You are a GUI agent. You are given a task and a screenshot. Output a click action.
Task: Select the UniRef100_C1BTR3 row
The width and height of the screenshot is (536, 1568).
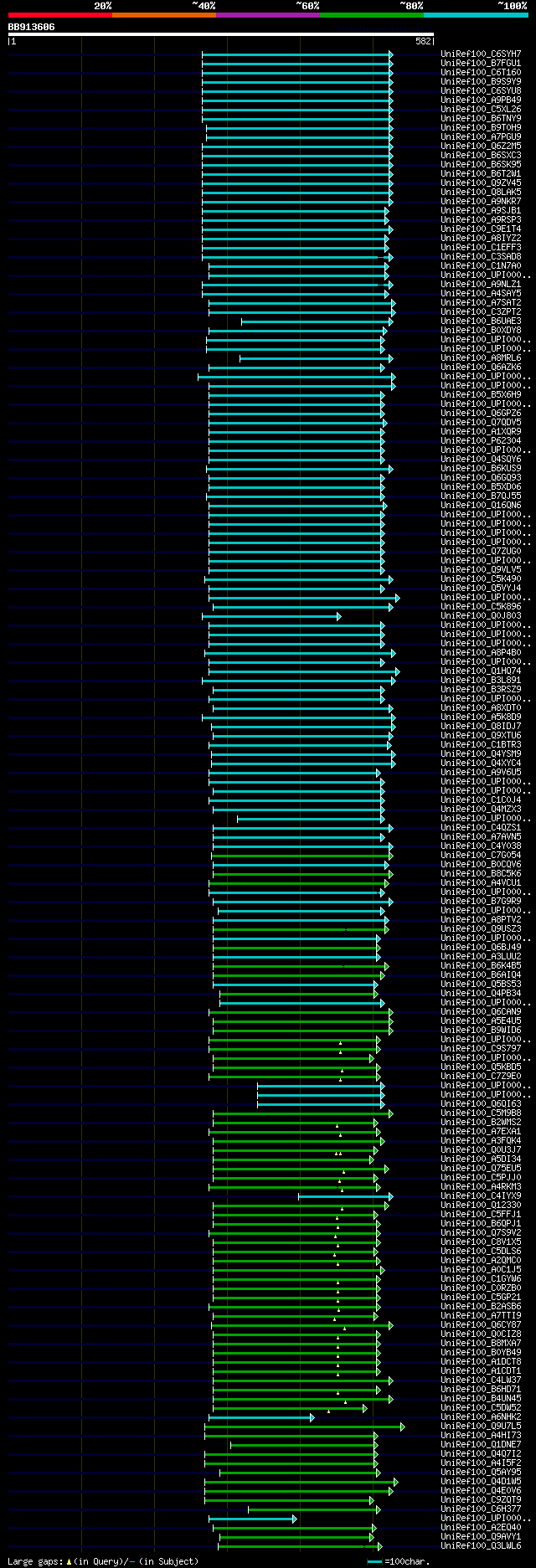point(481,745)
